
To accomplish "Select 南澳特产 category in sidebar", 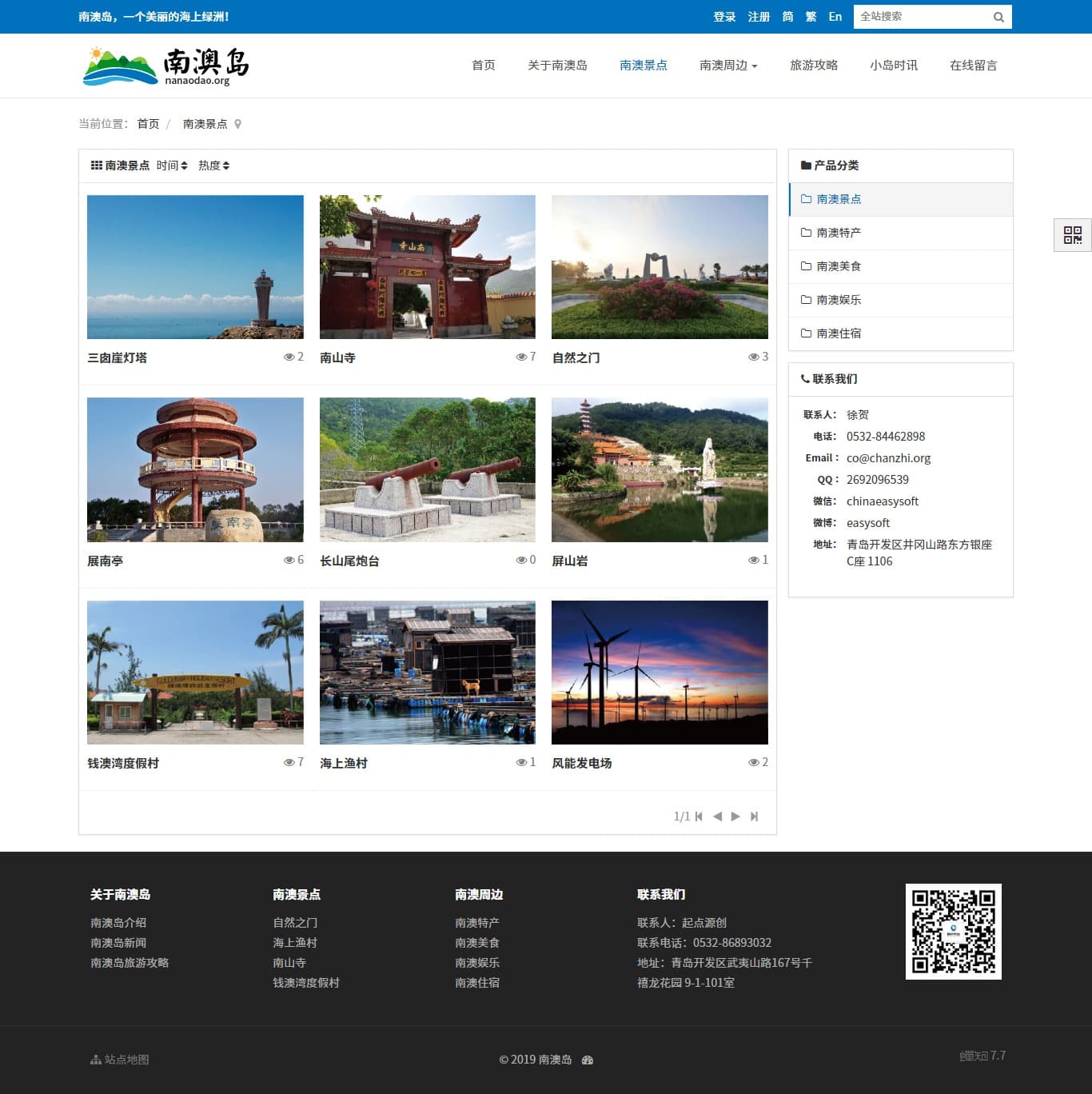I will 901,233.
